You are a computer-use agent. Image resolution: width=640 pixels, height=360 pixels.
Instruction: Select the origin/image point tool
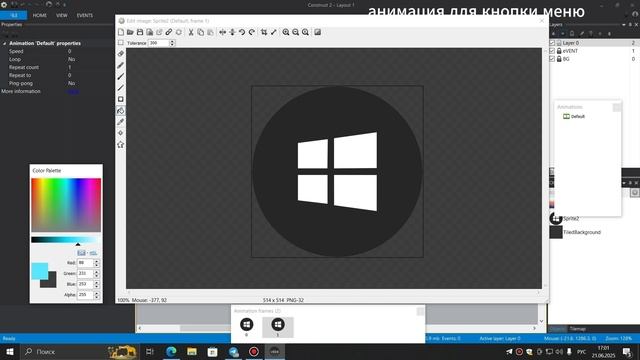[x=120, y=133]
